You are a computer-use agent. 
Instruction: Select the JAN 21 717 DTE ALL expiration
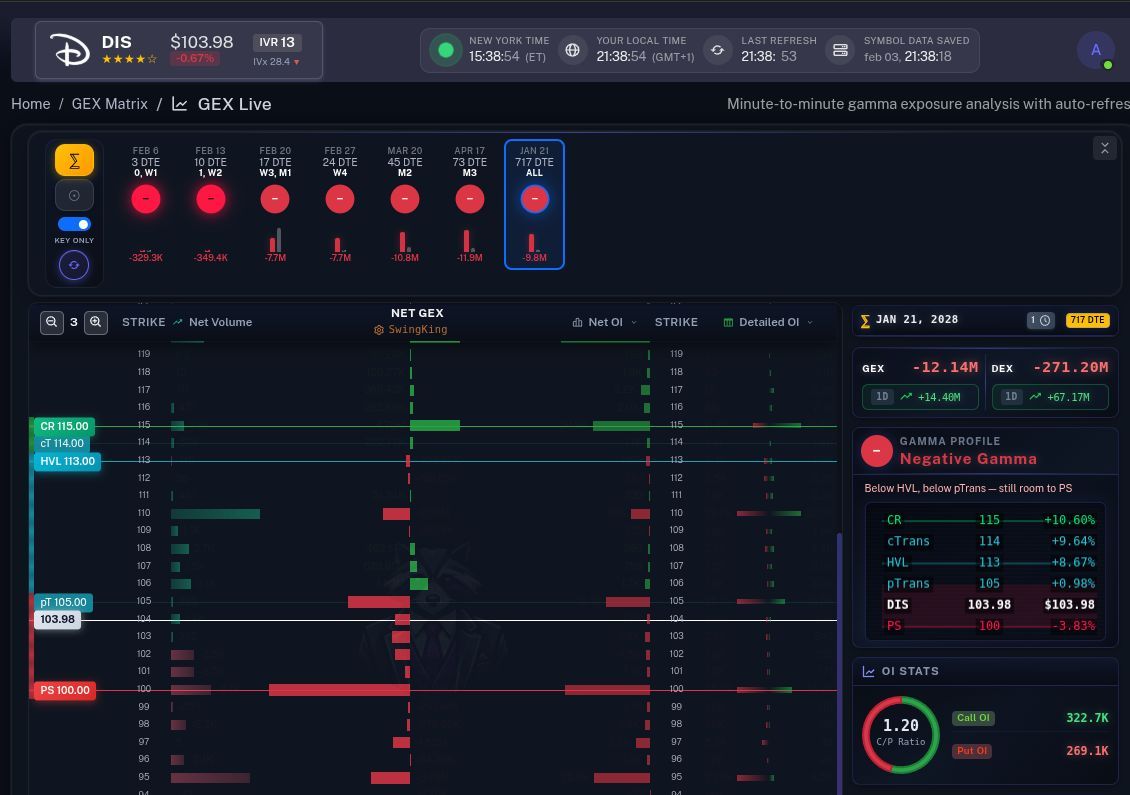(x=534, y=205)
